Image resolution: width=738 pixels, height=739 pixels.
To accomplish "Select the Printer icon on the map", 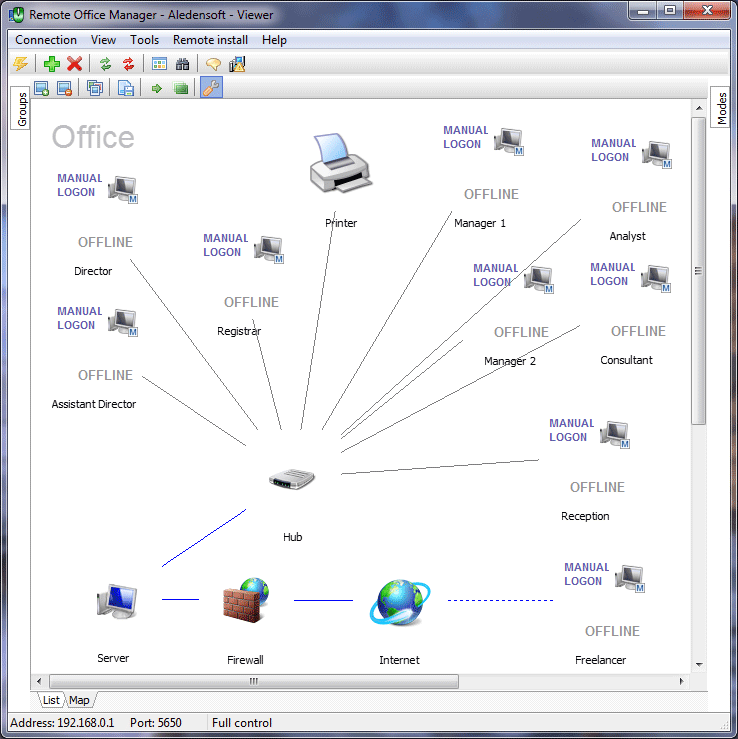I will [x=340, y=163].
